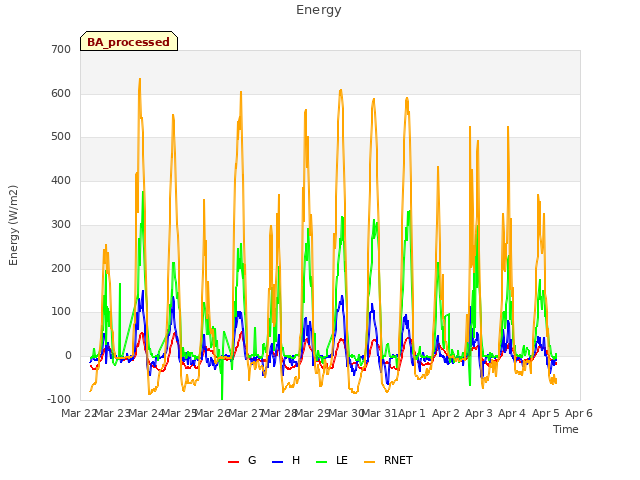Toggle the RNET series legend entry
Screen dimensions: 640x480
[x=388, y=460]
